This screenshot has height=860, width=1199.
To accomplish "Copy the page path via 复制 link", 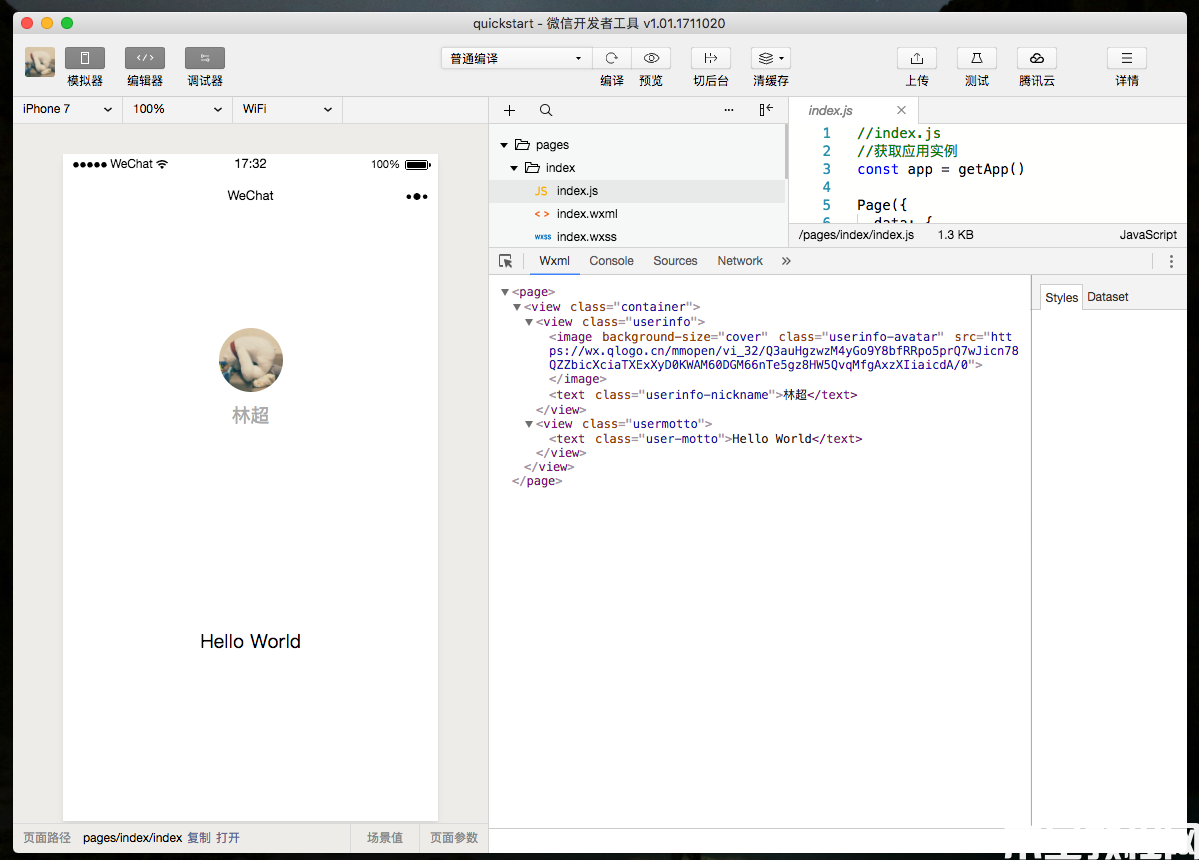I will click(199, 838).
